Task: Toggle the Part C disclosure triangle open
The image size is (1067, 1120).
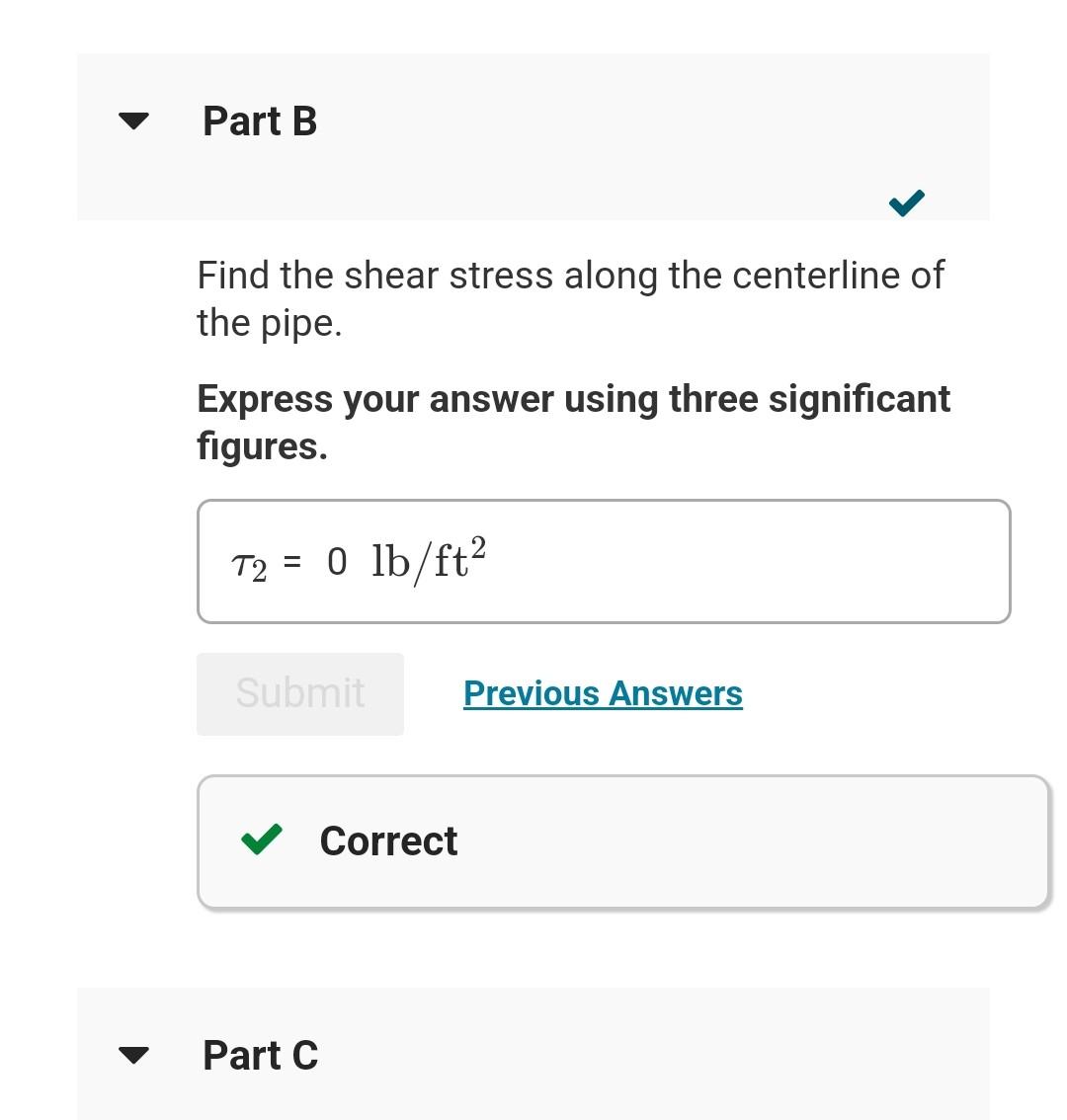Action: 133,1055
